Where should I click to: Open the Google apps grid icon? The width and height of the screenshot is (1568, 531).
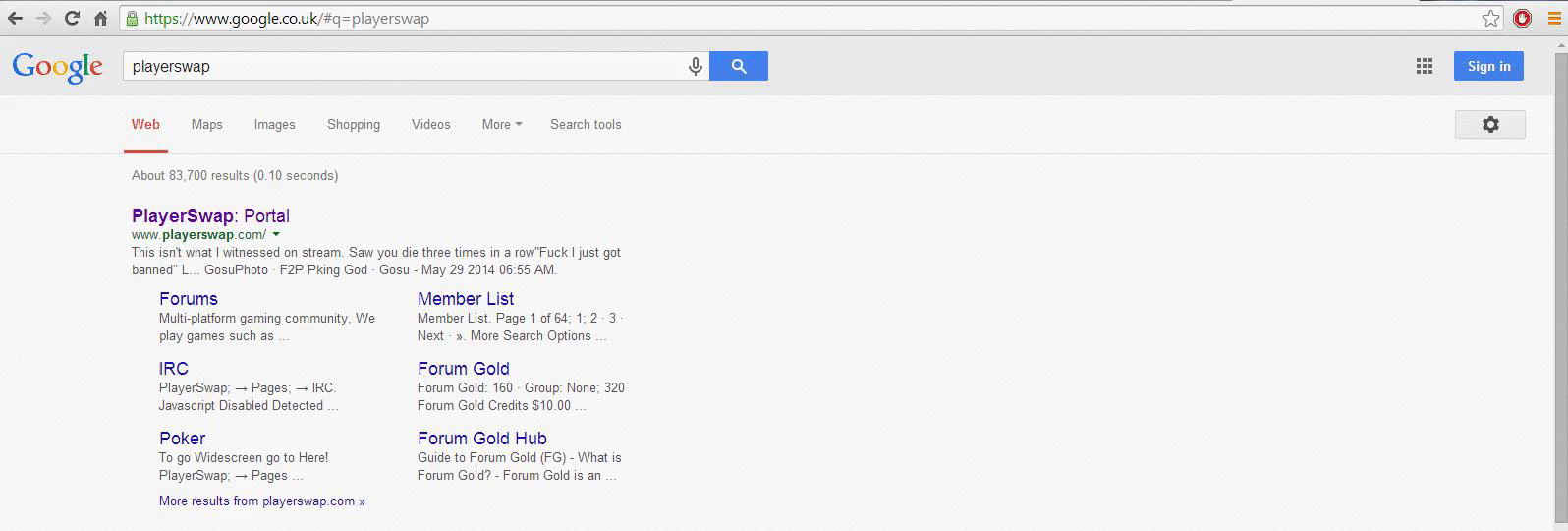[1424, 66]
